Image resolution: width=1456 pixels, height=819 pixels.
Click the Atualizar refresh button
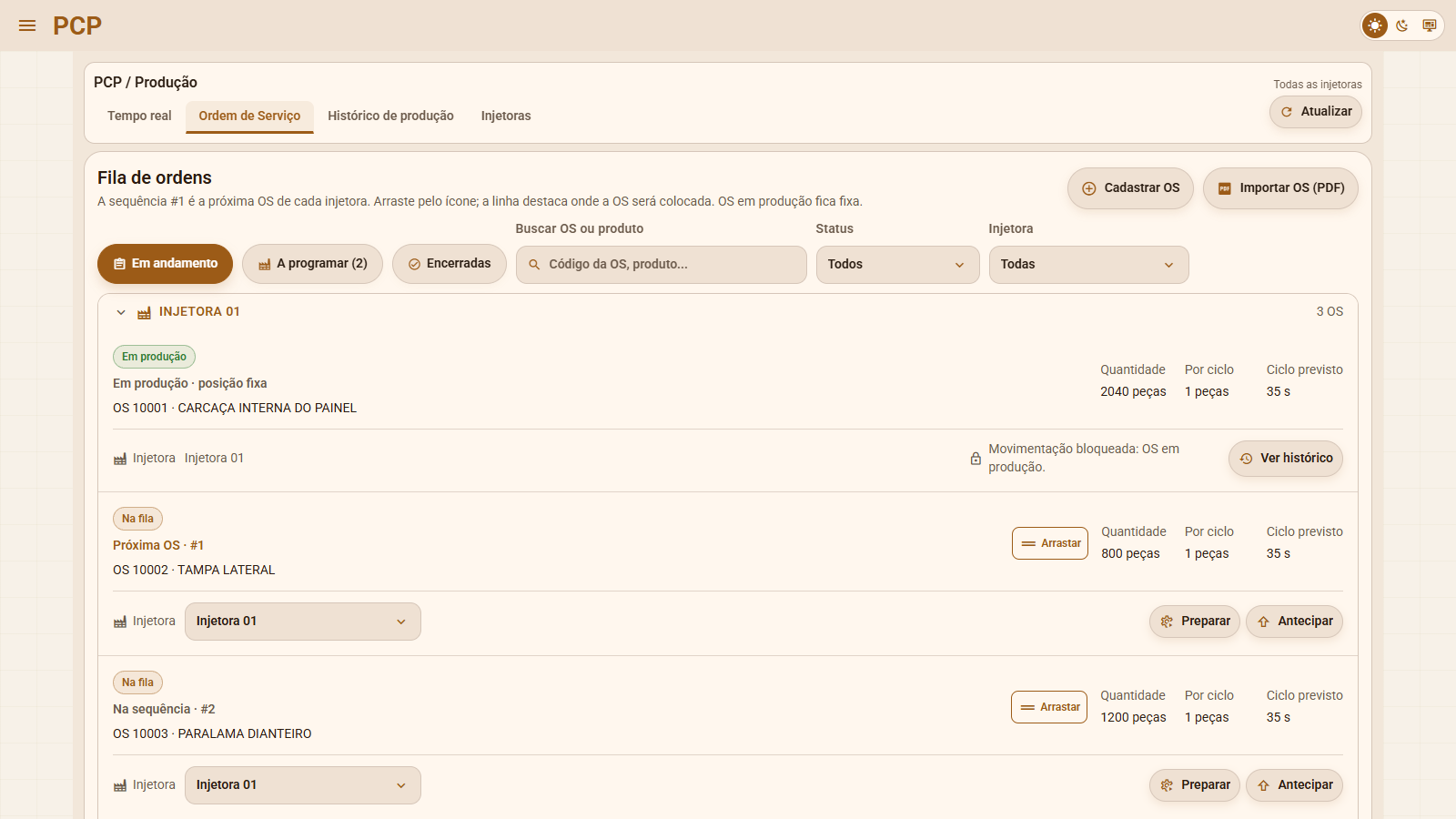(1316, 112)
